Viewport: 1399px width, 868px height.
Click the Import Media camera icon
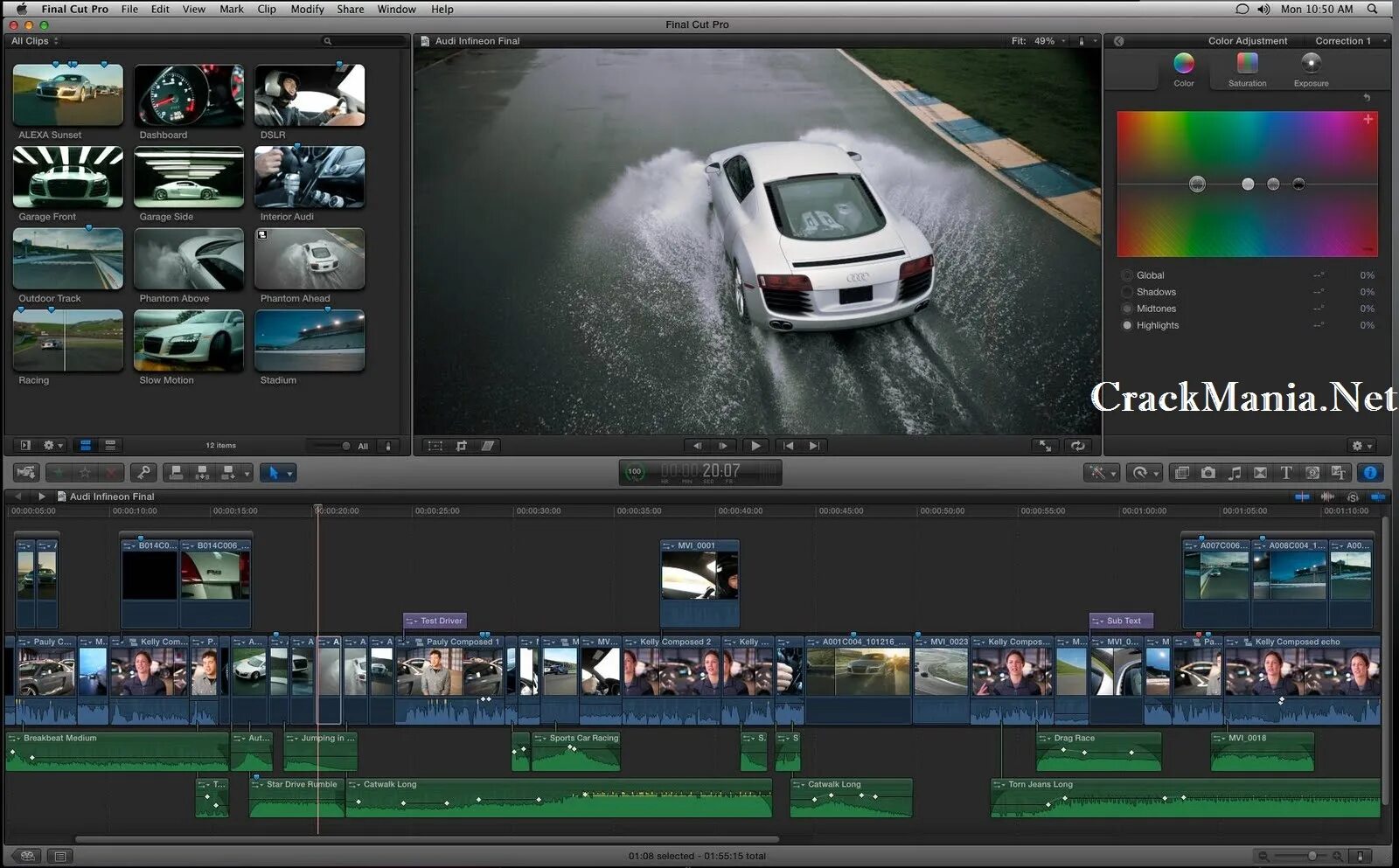[x=26, y=473]
